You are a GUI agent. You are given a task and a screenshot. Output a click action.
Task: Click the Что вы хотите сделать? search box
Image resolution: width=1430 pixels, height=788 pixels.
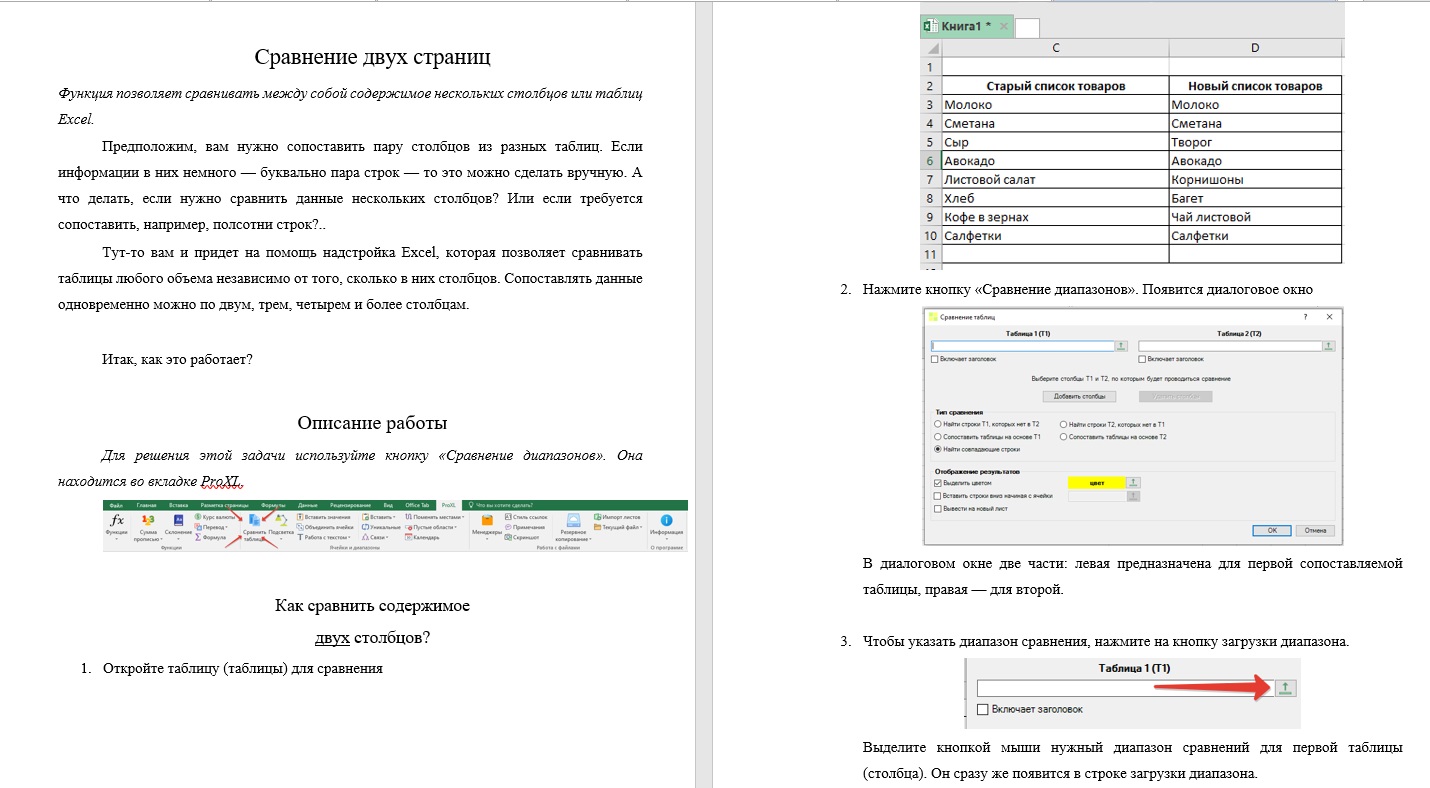500,505
